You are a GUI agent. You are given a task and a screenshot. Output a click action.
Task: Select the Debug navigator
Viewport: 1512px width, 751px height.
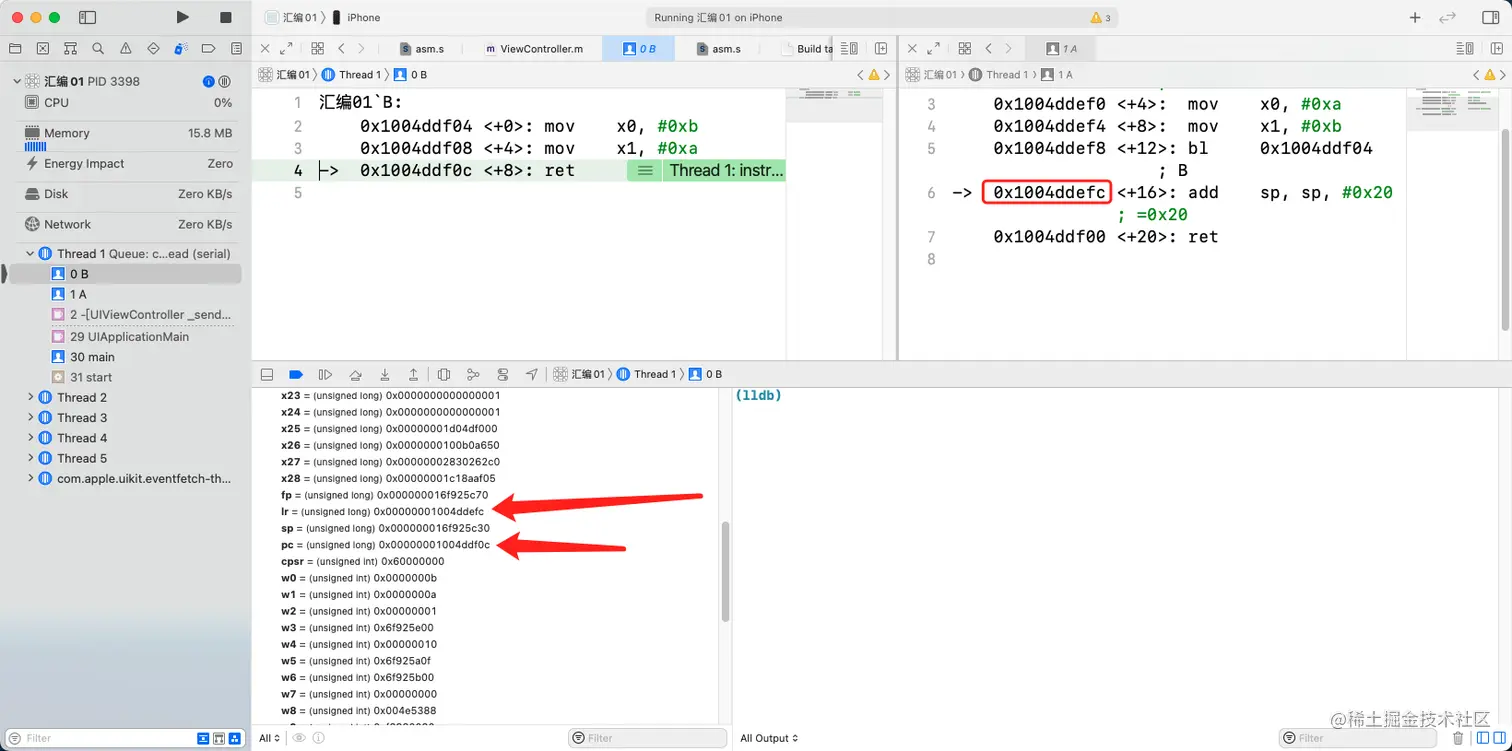(181, 48)
